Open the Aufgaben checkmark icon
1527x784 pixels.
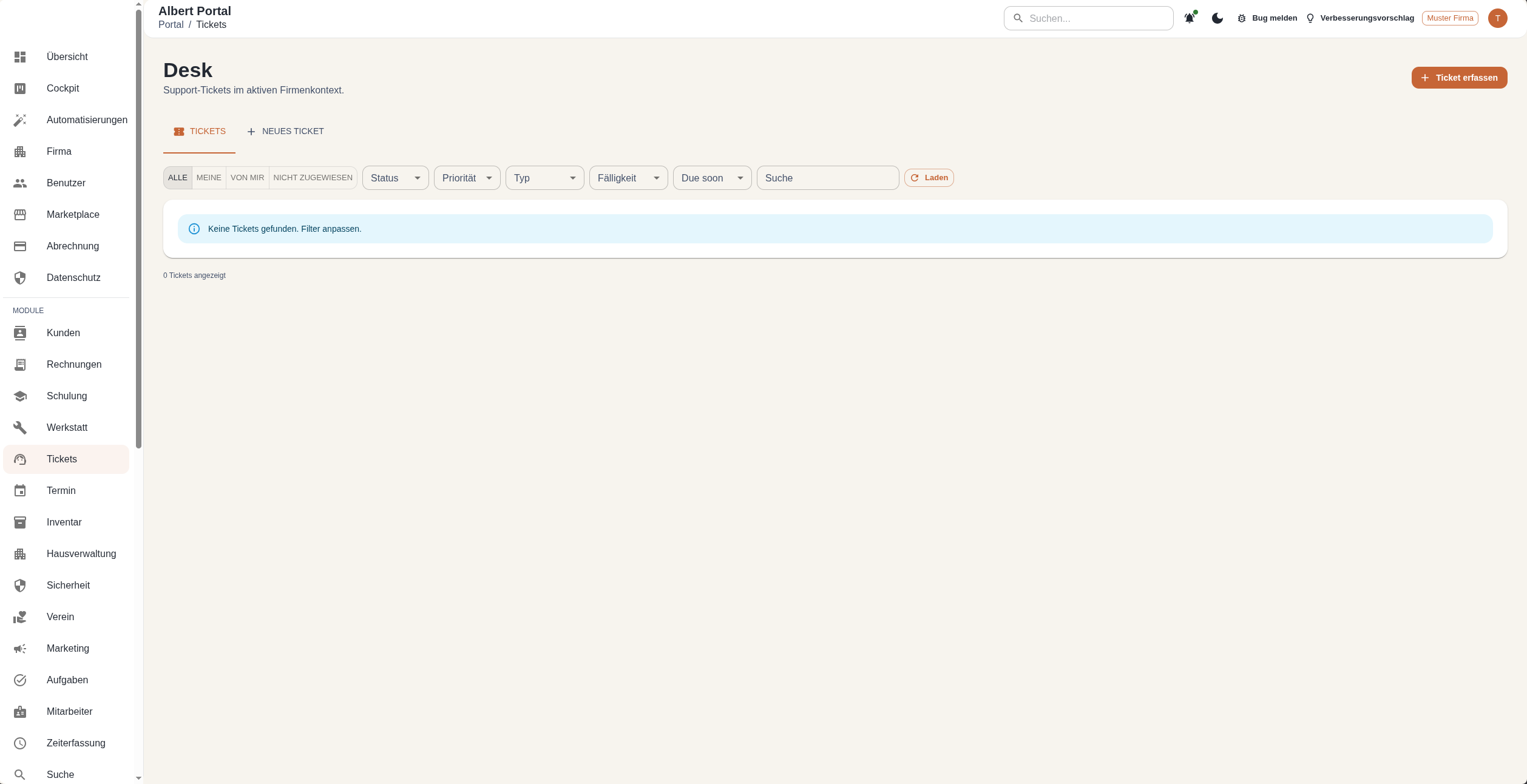click(20, 680)
